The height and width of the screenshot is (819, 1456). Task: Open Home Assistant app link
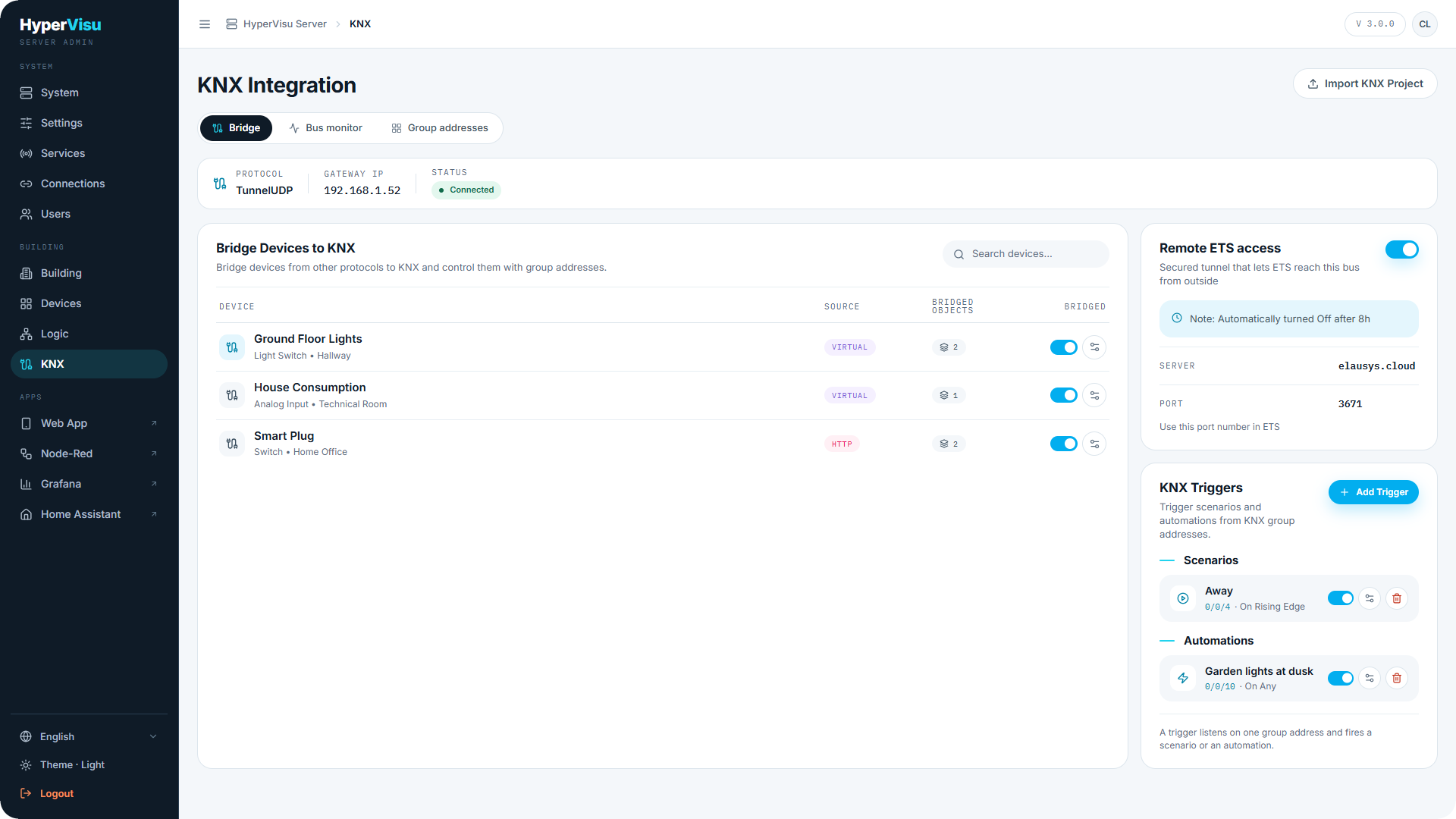89,514
